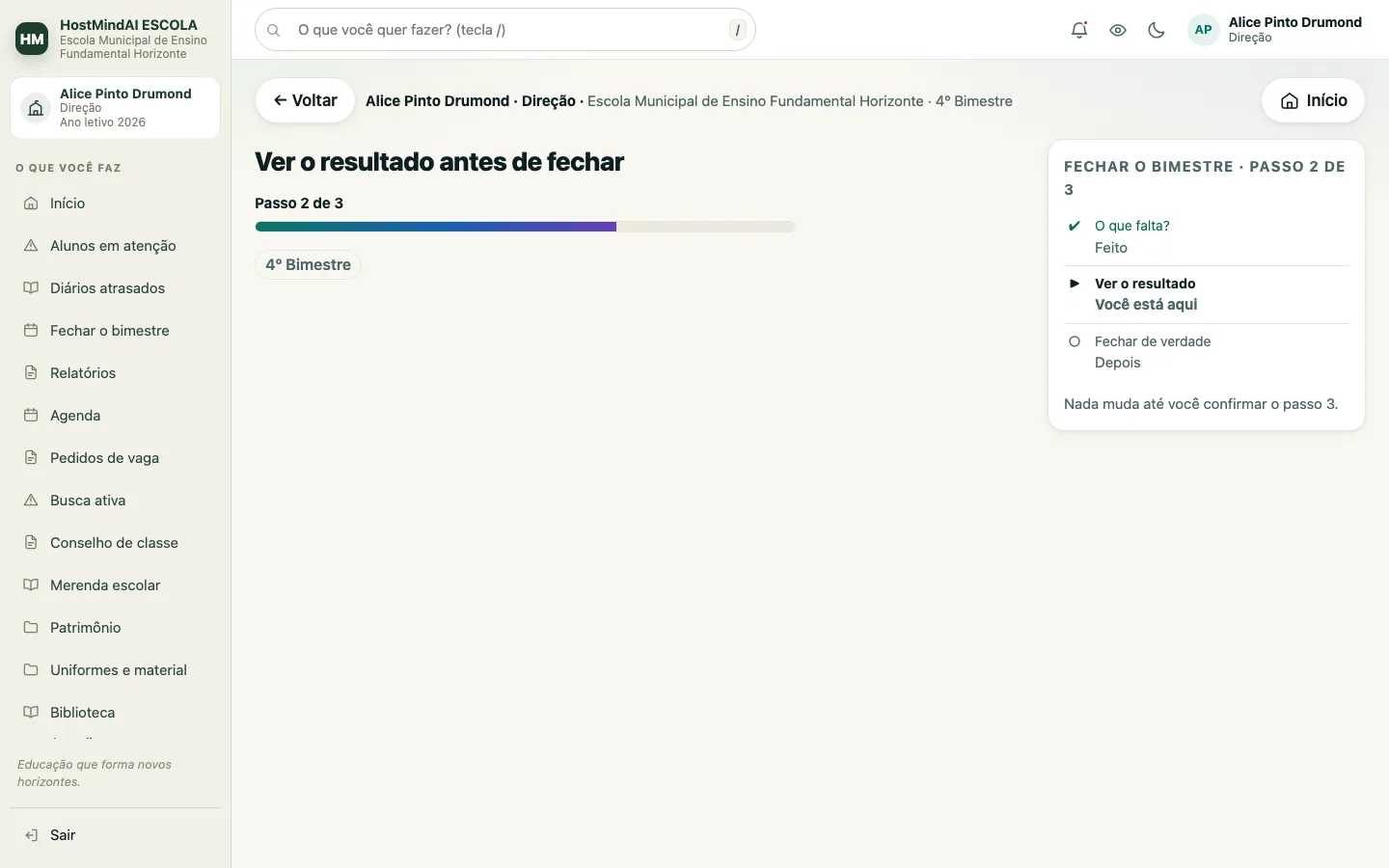
Task: Click the slash shortcut key hint
Action: [738, 30]
